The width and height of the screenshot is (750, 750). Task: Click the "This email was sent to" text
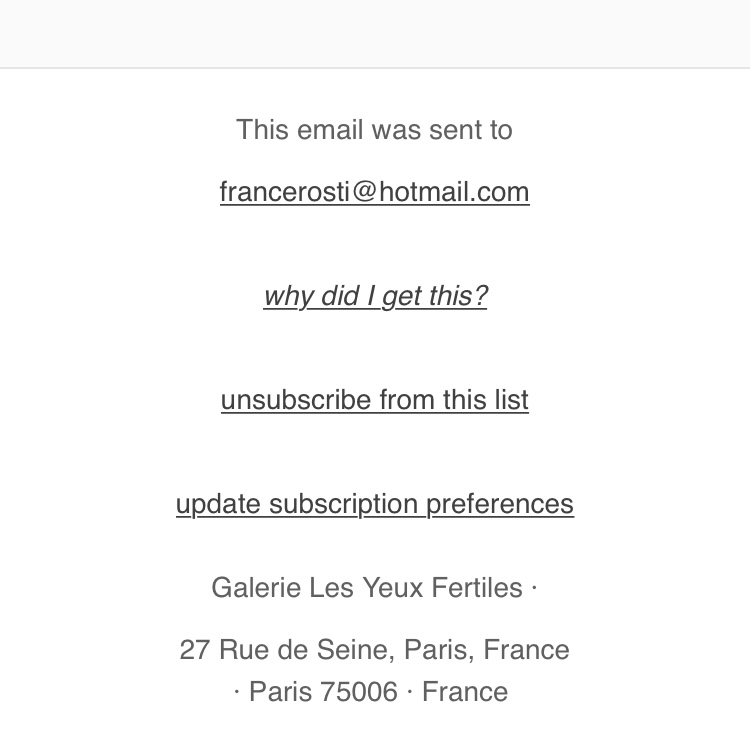(x=374, y=130)
